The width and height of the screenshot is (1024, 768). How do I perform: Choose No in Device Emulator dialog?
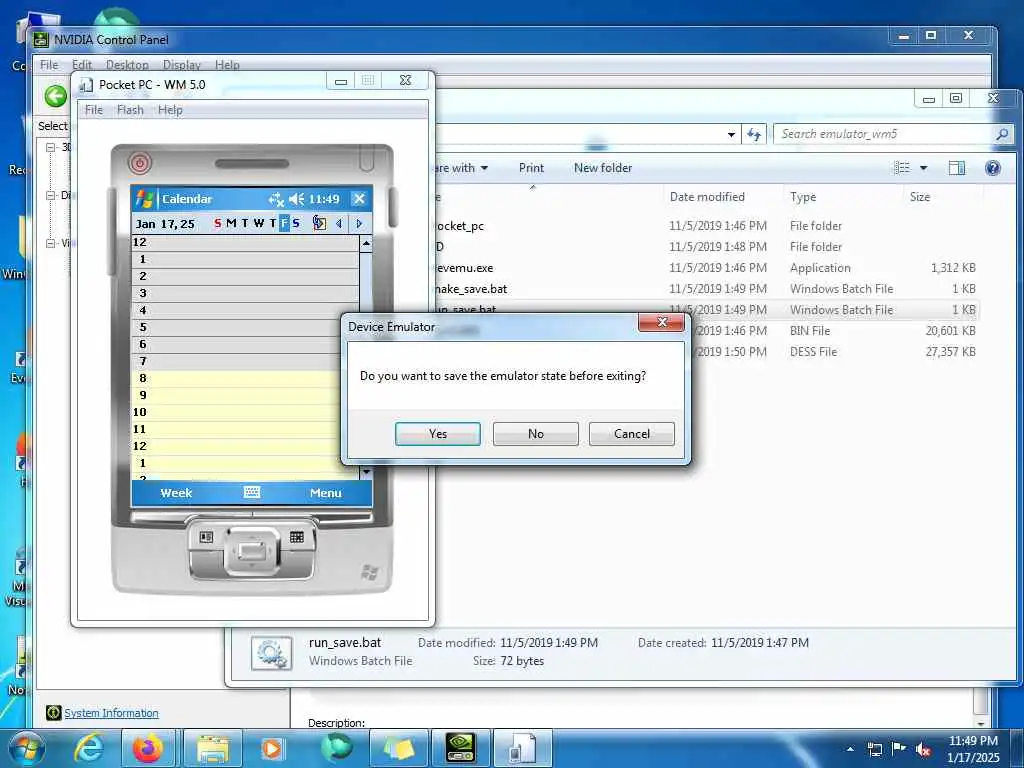coord(536,434)
